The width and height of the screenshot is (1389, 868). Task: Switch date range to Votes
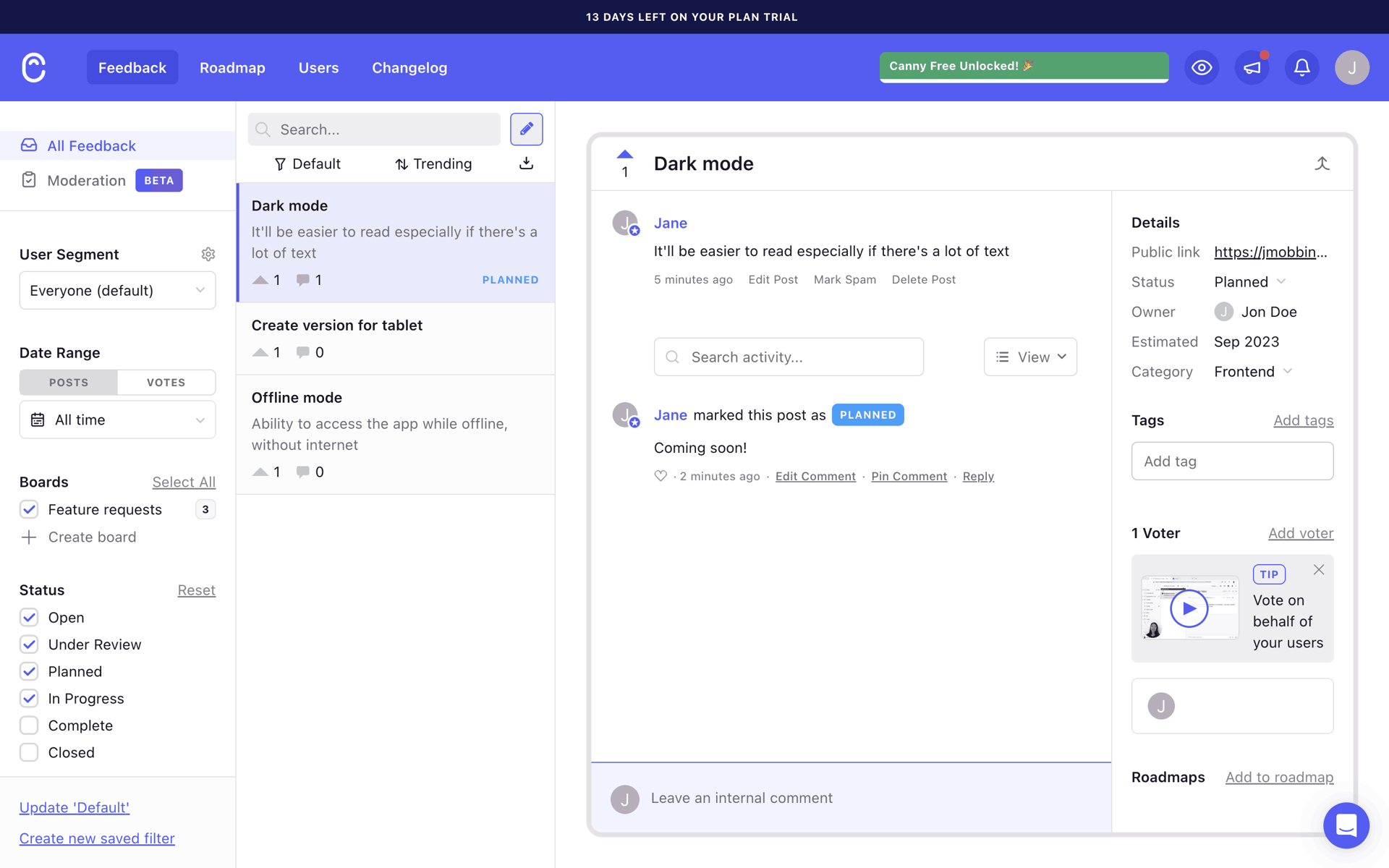(166, 382)
